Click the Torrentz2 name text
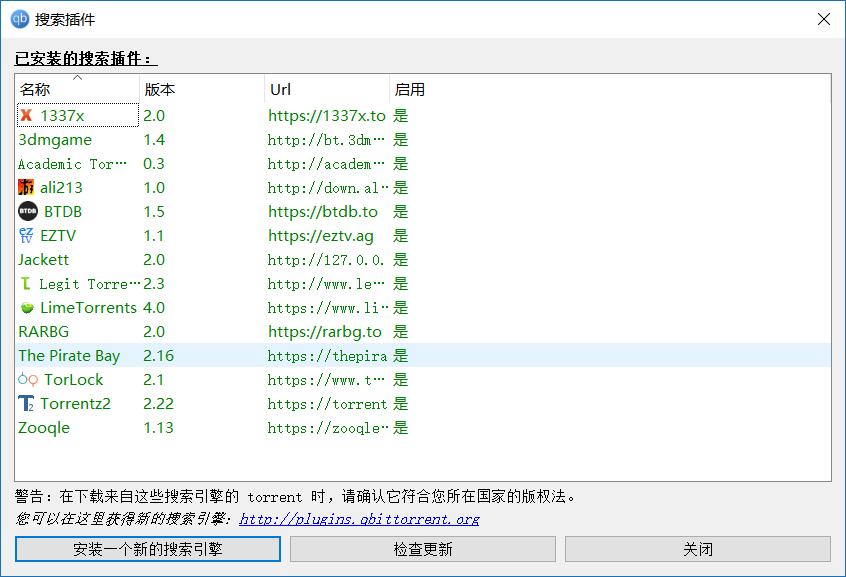 pos(75,403)
